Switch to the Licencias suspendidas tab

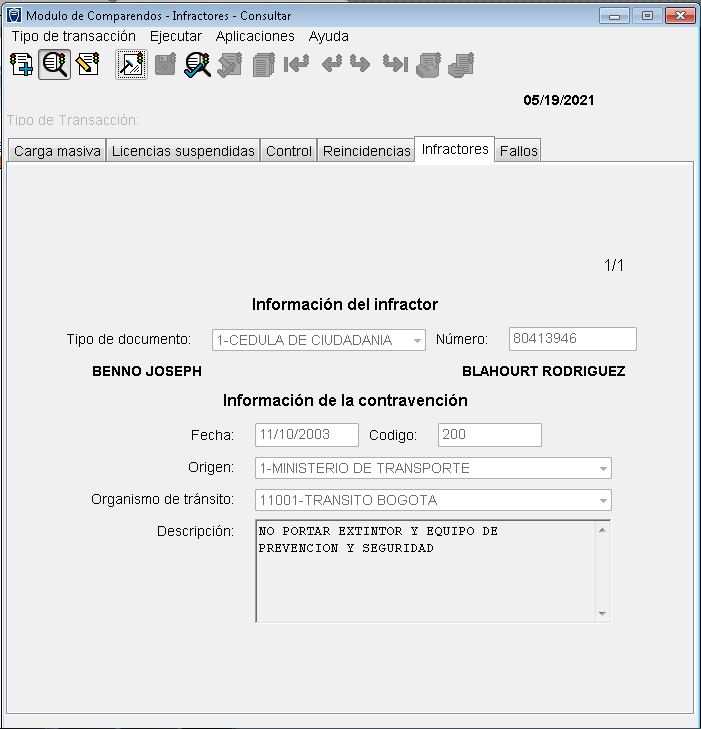183,151
